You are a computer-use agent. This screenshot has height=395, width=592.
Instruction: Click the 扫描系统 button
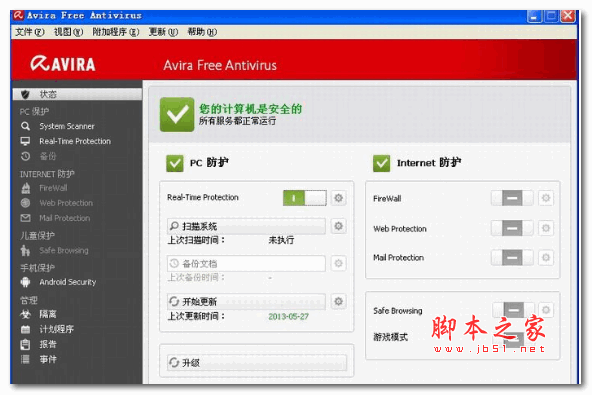[246, 226]
